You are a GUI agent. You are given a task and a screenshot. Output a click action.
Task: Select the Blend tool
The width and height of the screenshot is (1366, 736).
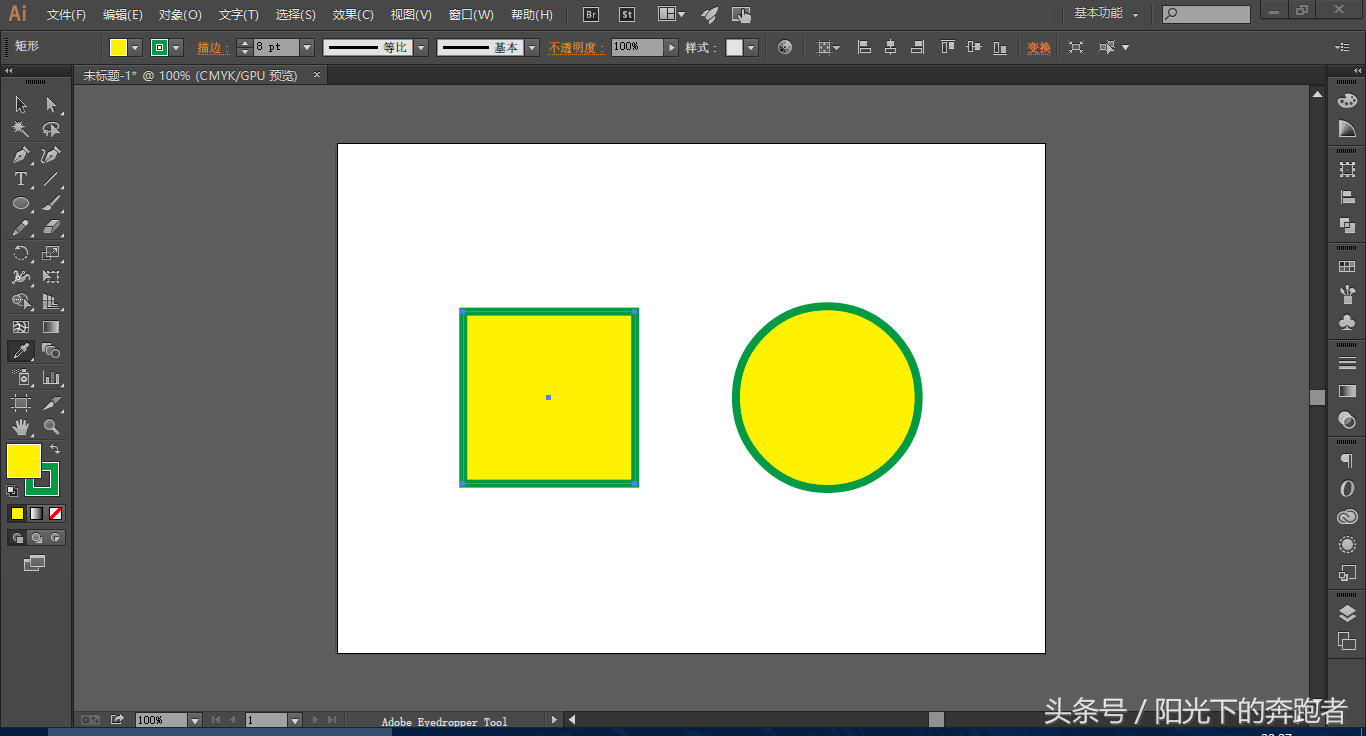pos(51,351)
